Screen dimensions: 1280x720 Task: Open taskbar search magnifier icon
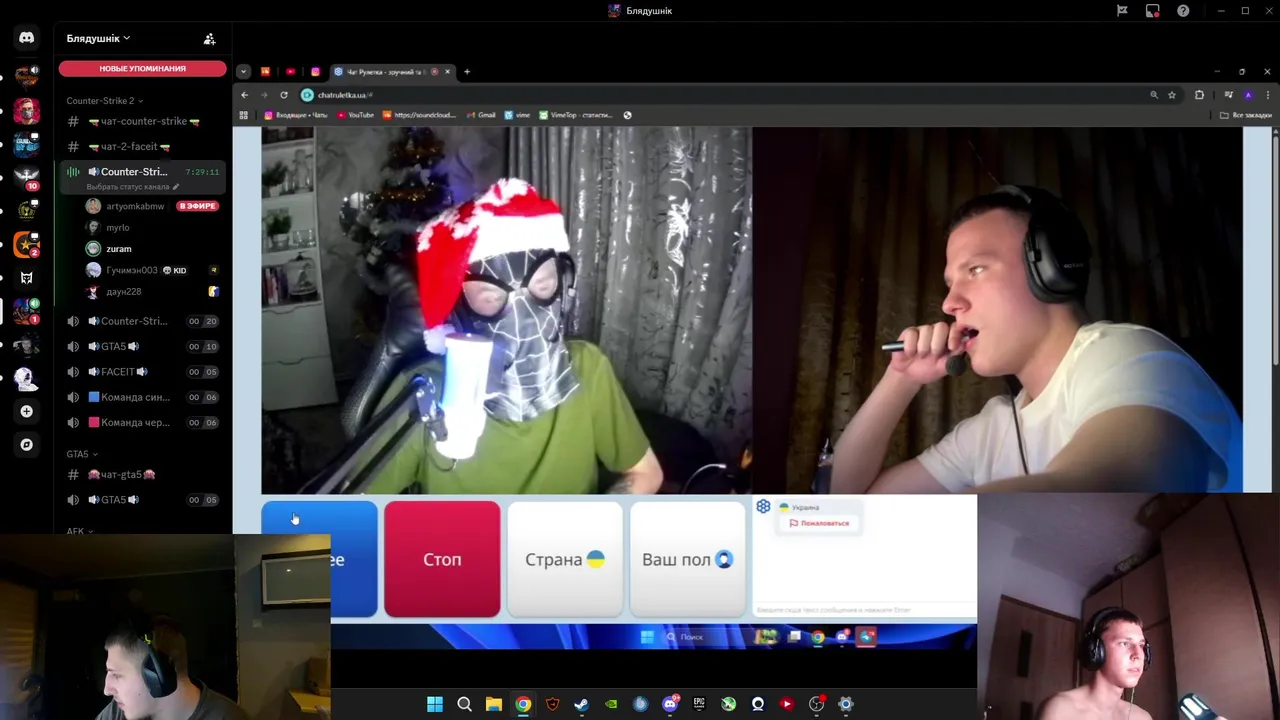pyautogui.click(x=464, y=704)
